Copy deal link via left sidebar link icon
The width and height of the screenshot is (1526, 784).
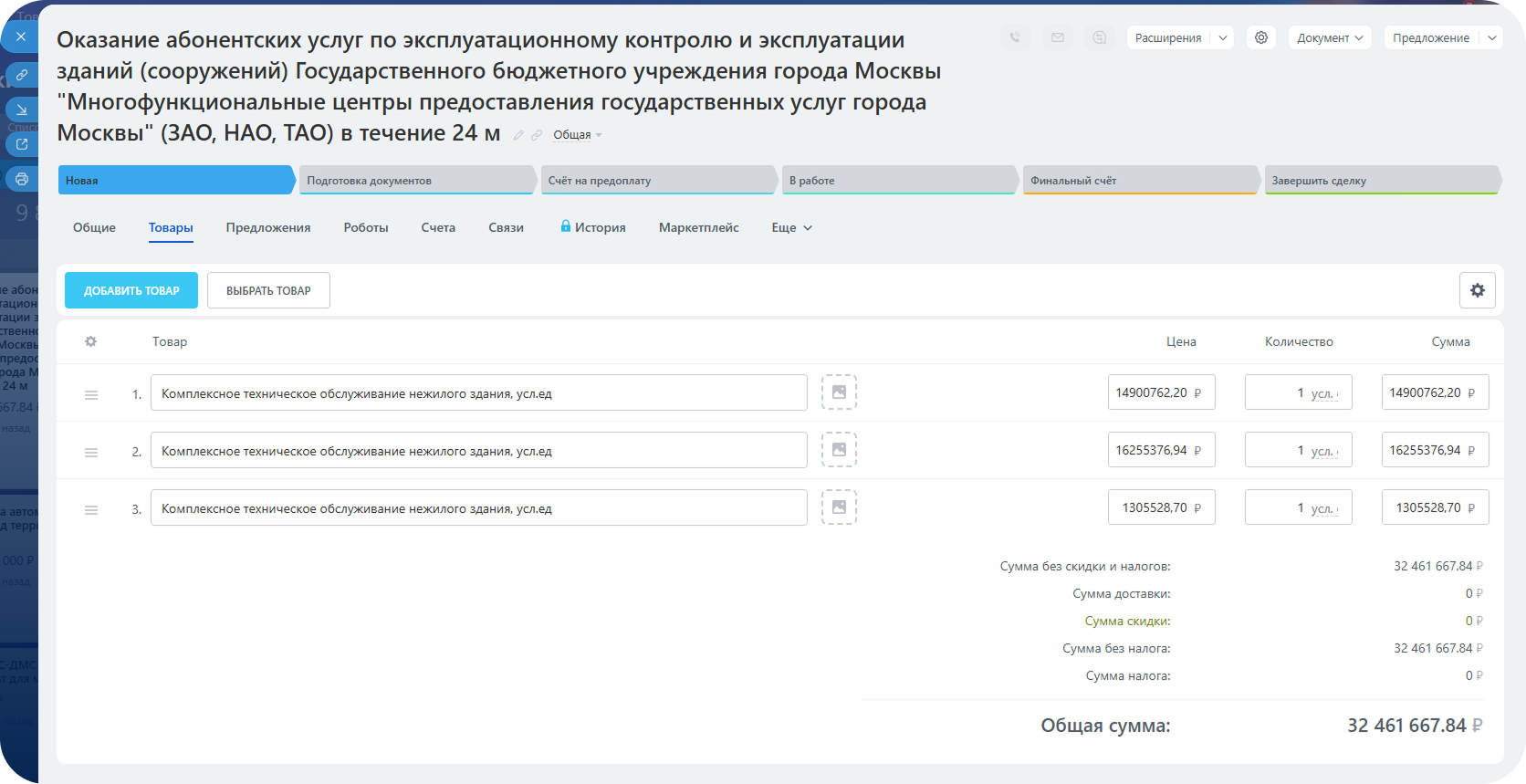tap(21, 75)
